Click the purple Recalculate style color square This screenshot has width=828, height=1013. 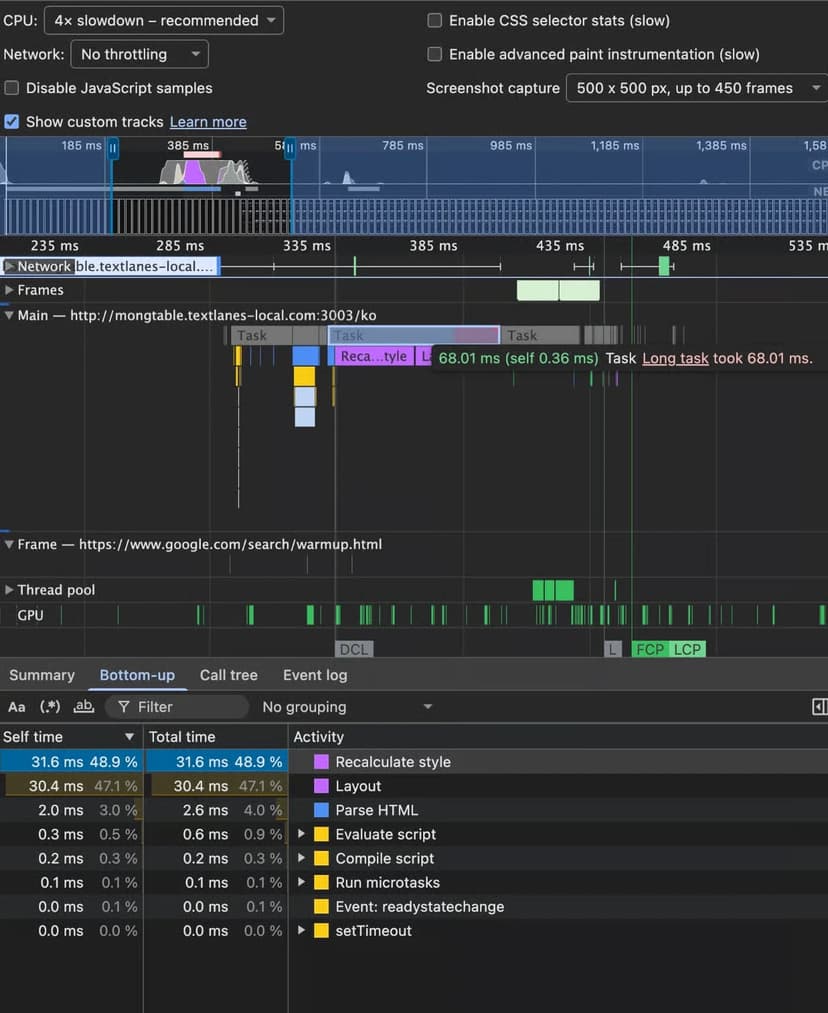[321, 762]
